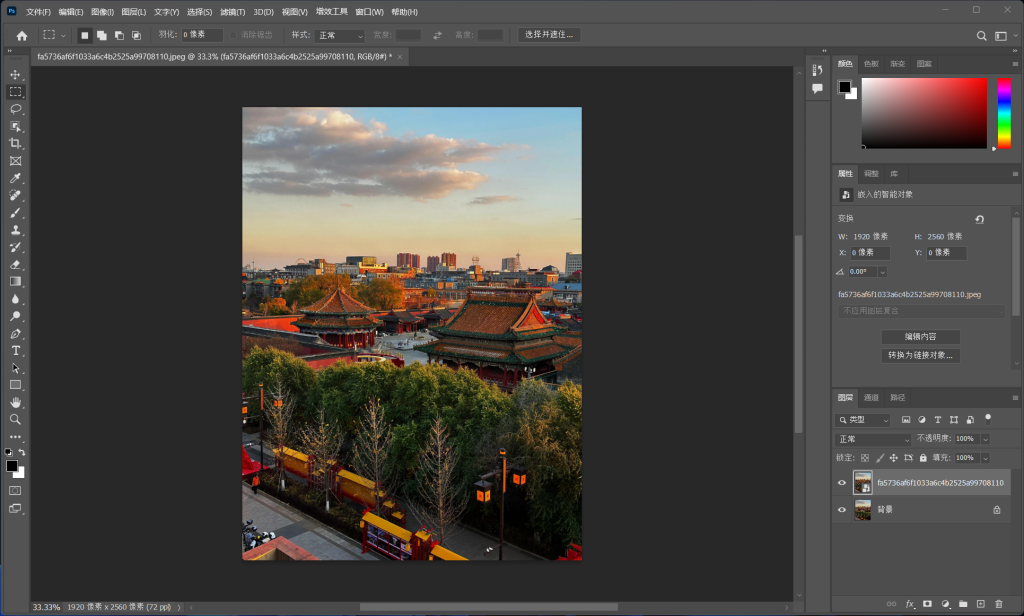This screenshot has height=616, width=1024.
Task: Select the Move tool
Action: pos(15,75)
